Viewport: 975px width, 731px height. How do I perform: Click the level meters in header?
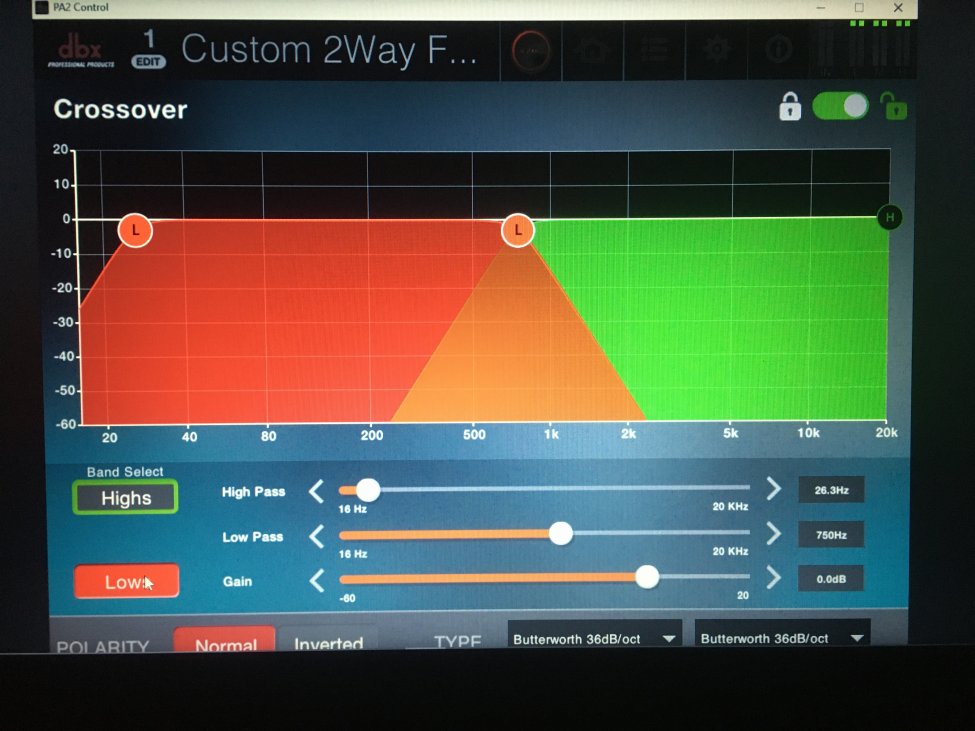tap(863, 47)
